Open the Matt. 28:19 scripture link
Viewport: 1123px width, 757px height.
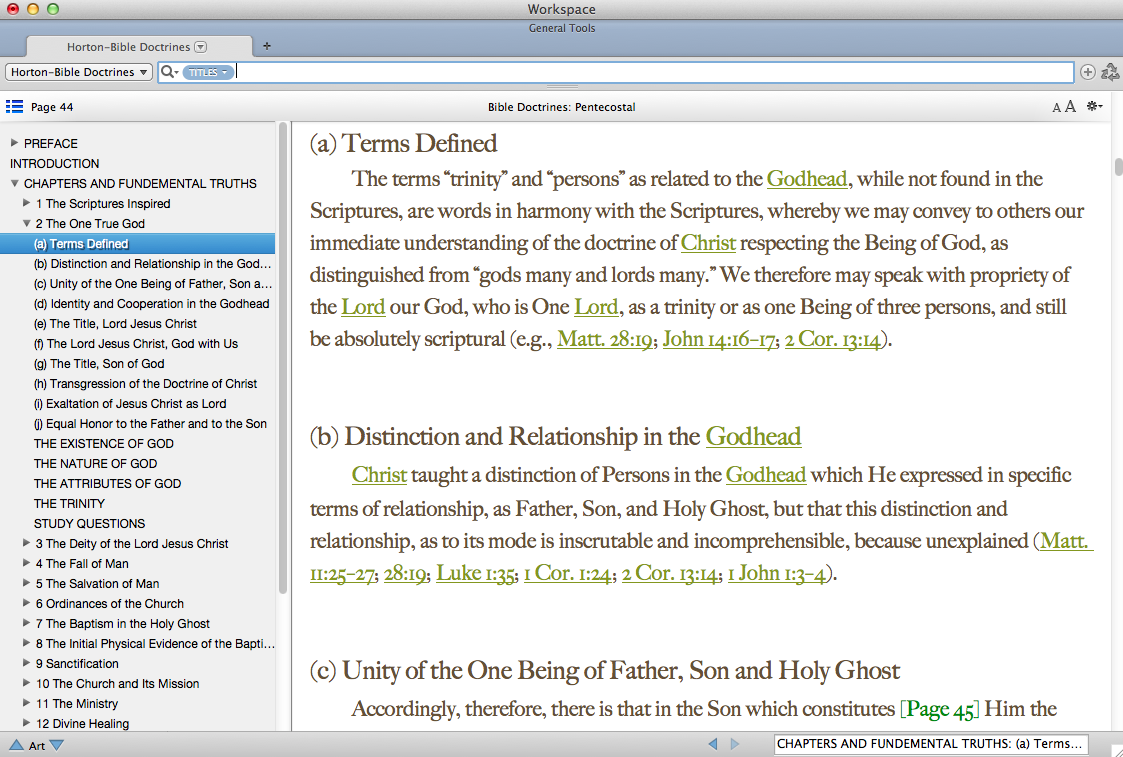[x=605, y=339]
